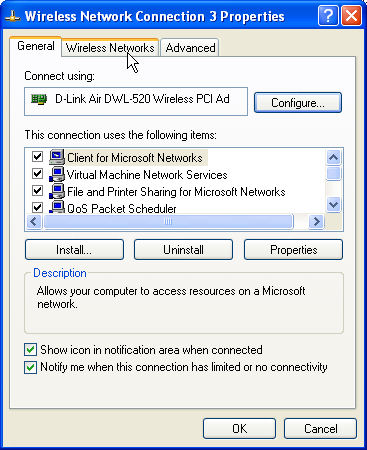Click OK to confirm connection properties
The height and width of the screenshot is (450, 367).
(x=239, y=429)
